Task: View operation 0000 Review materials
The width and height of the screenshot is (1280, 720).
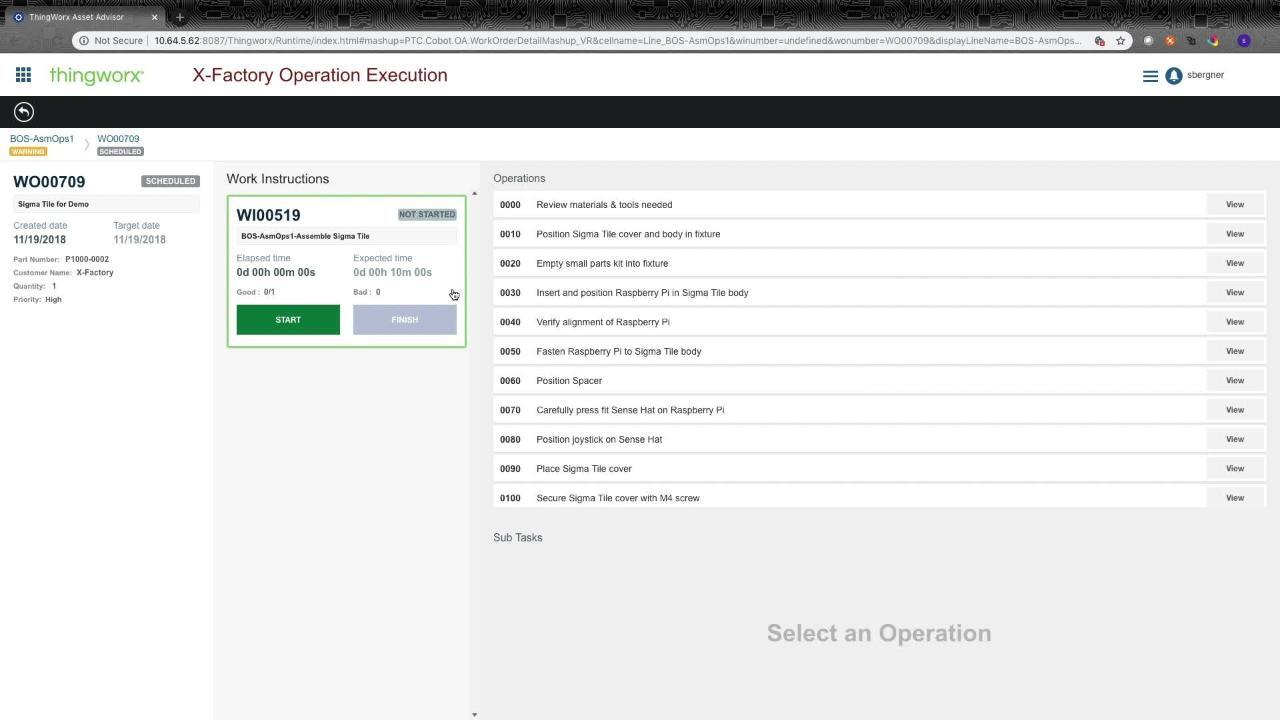Action: [1235, 205]
